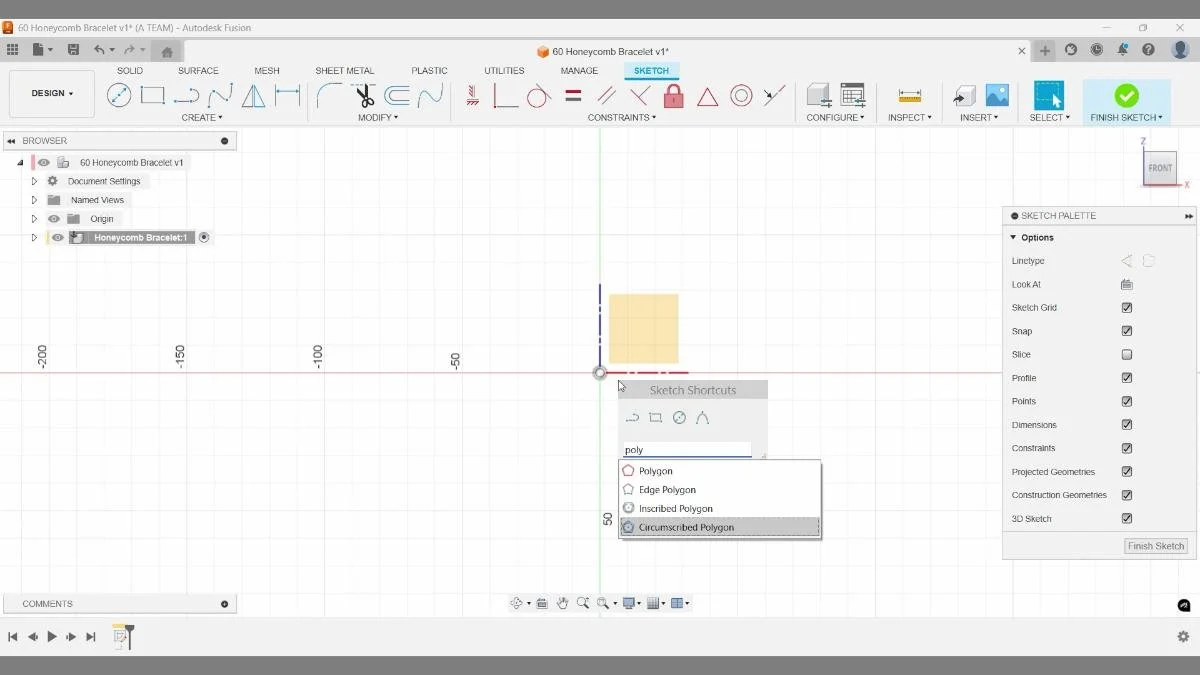
Task: Open the Look At tool in Sketch Palette
Action: point(1127,284)
